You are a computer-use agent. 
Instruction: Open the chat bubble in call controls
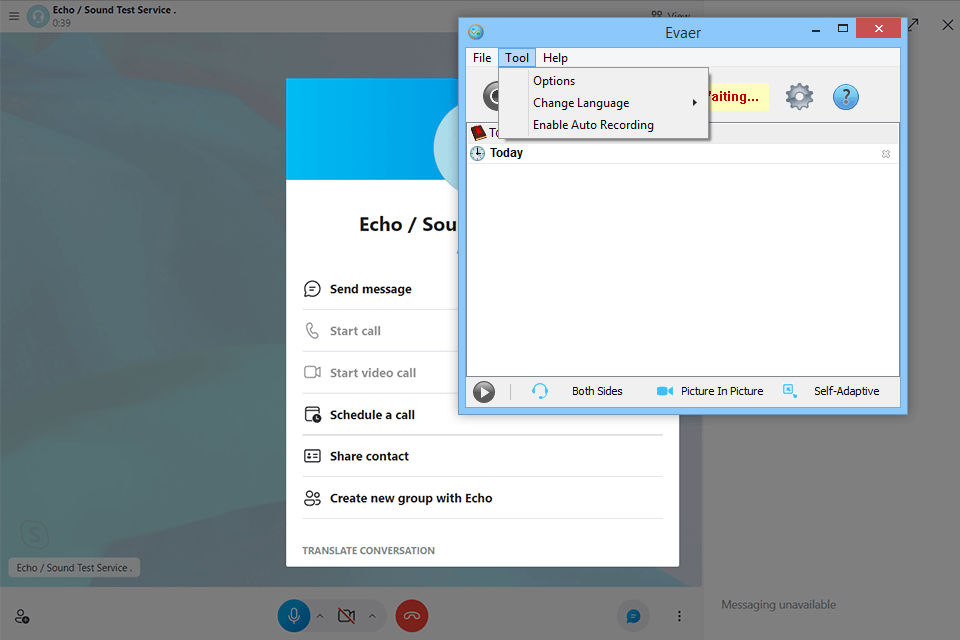(x=633, y=616)
